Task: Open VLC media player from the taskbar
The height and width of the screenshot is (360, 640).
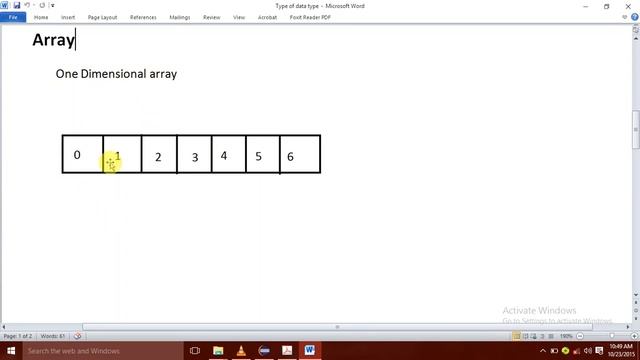Action: 241,351
